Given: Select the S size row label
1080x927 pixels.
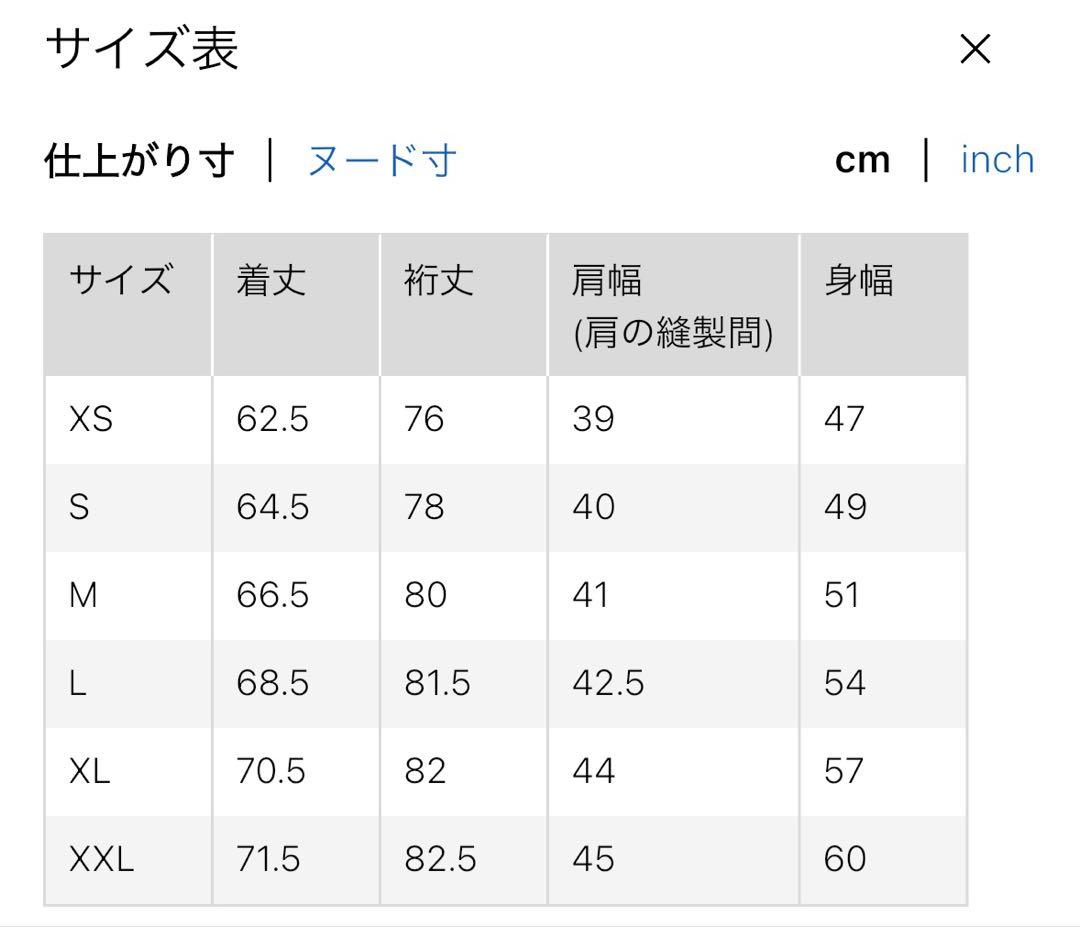Looking at the screenshot, I should tap(79, 507).
